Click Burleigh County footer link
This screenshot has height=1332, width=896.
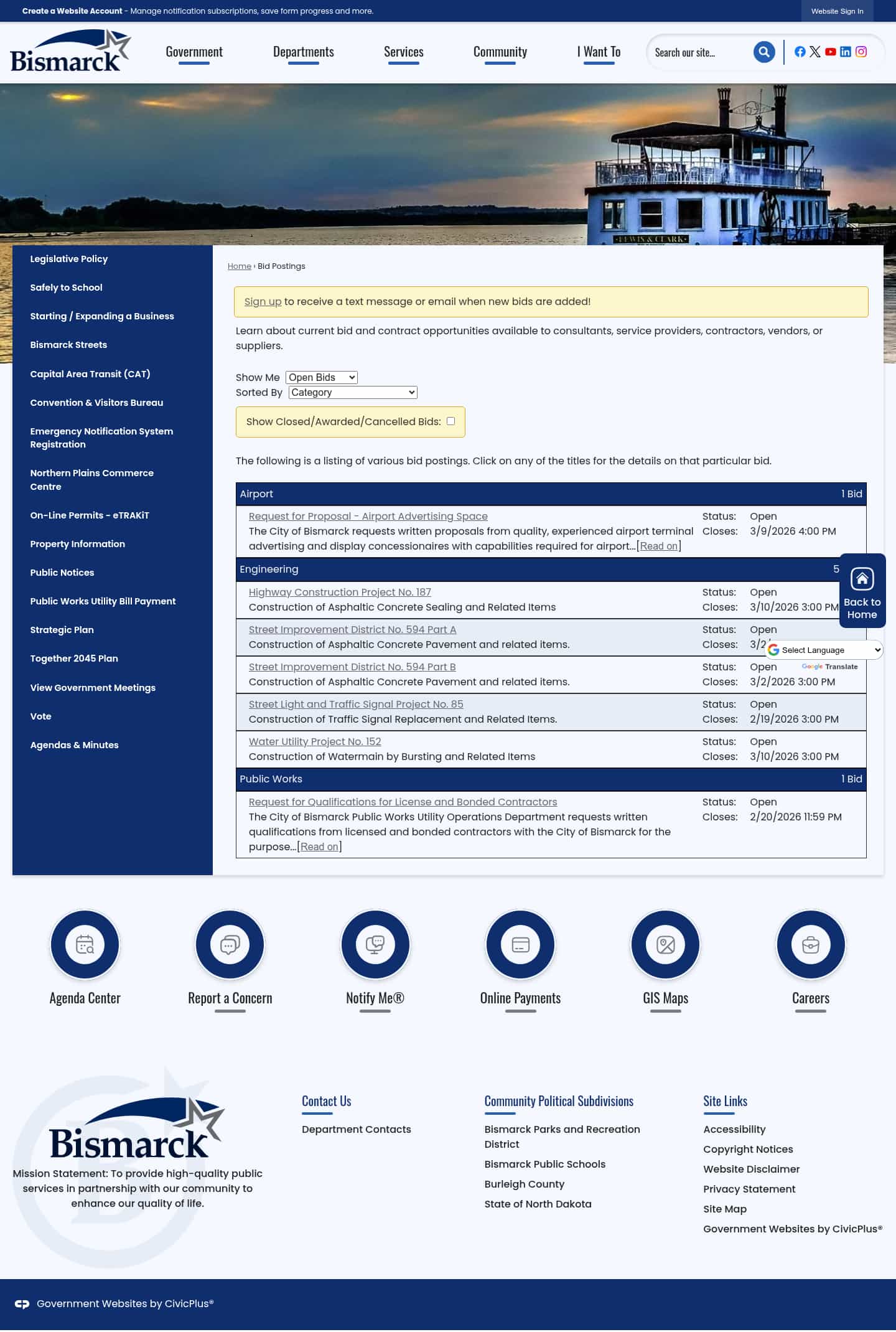coord(525,1184)
